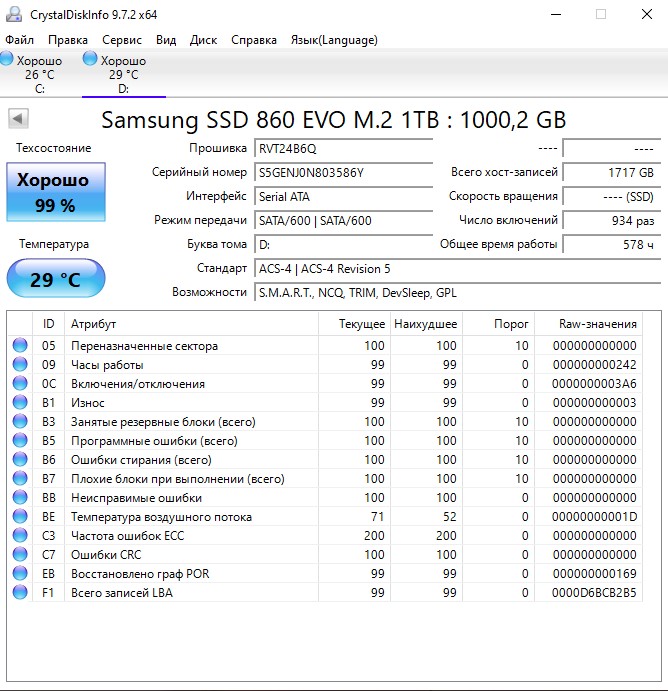Click the Samsung SSD 860 EVO M.2 1TB title
The width and height of the screenshot is (668, 691).
pos(334,119)
